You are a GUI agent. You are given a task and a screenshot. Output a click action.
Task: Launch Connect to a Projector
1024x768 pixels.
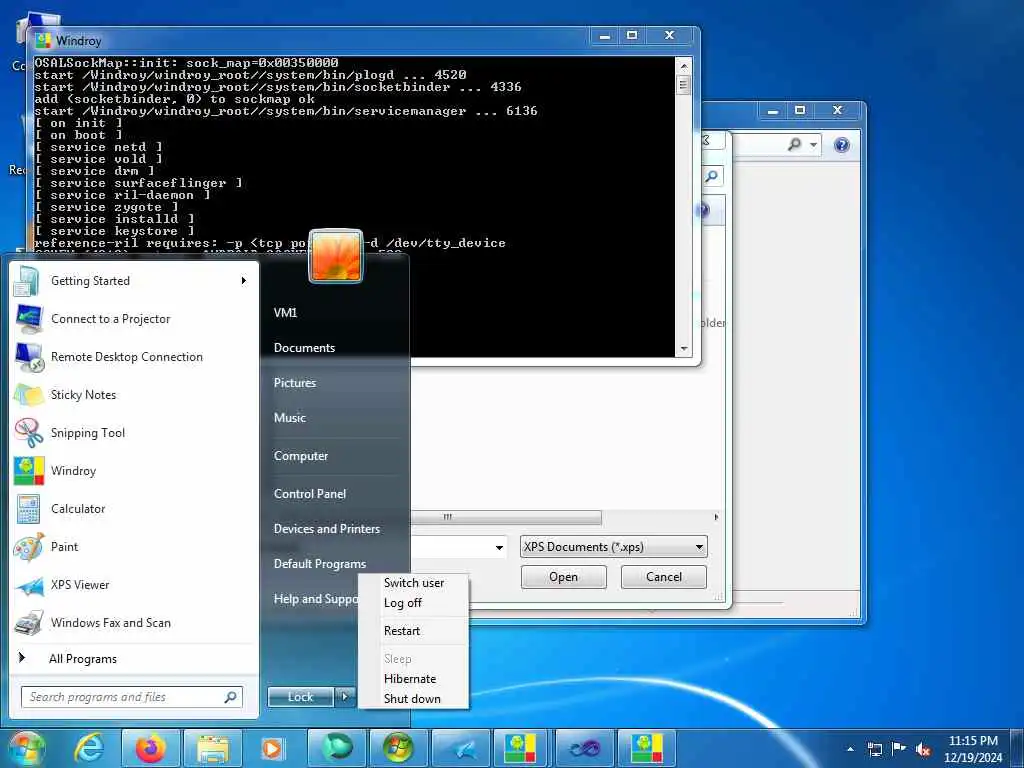(x=134, y=319)
